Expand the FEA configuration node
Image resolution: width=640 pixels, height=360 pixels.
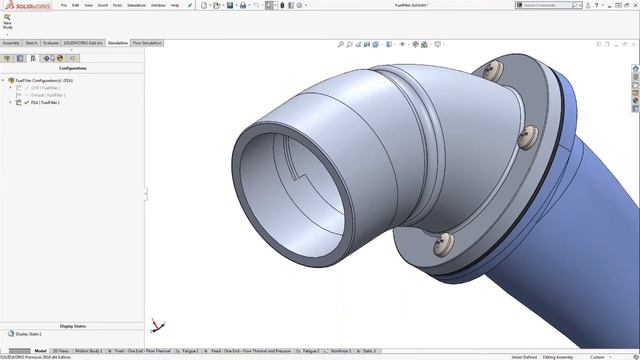[x=11, y=102]
